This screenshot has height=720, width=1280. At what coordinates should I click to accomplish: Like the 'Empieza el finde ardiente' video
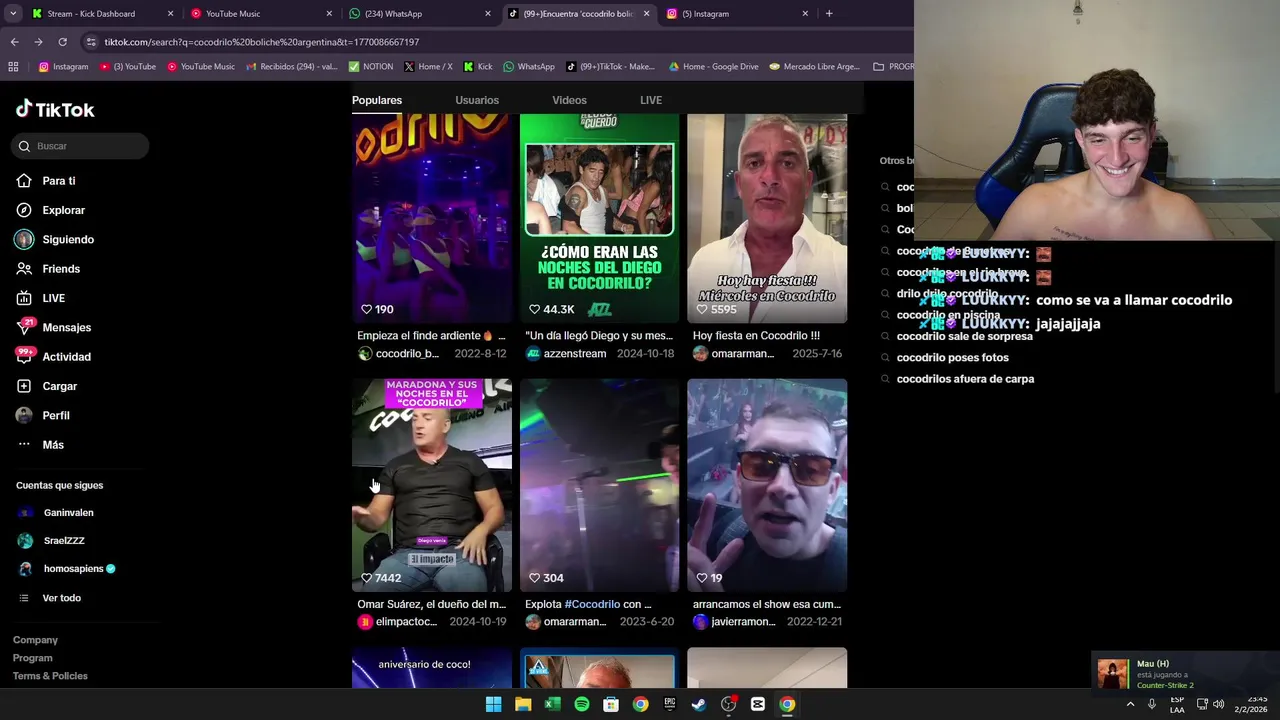[367, 310]
